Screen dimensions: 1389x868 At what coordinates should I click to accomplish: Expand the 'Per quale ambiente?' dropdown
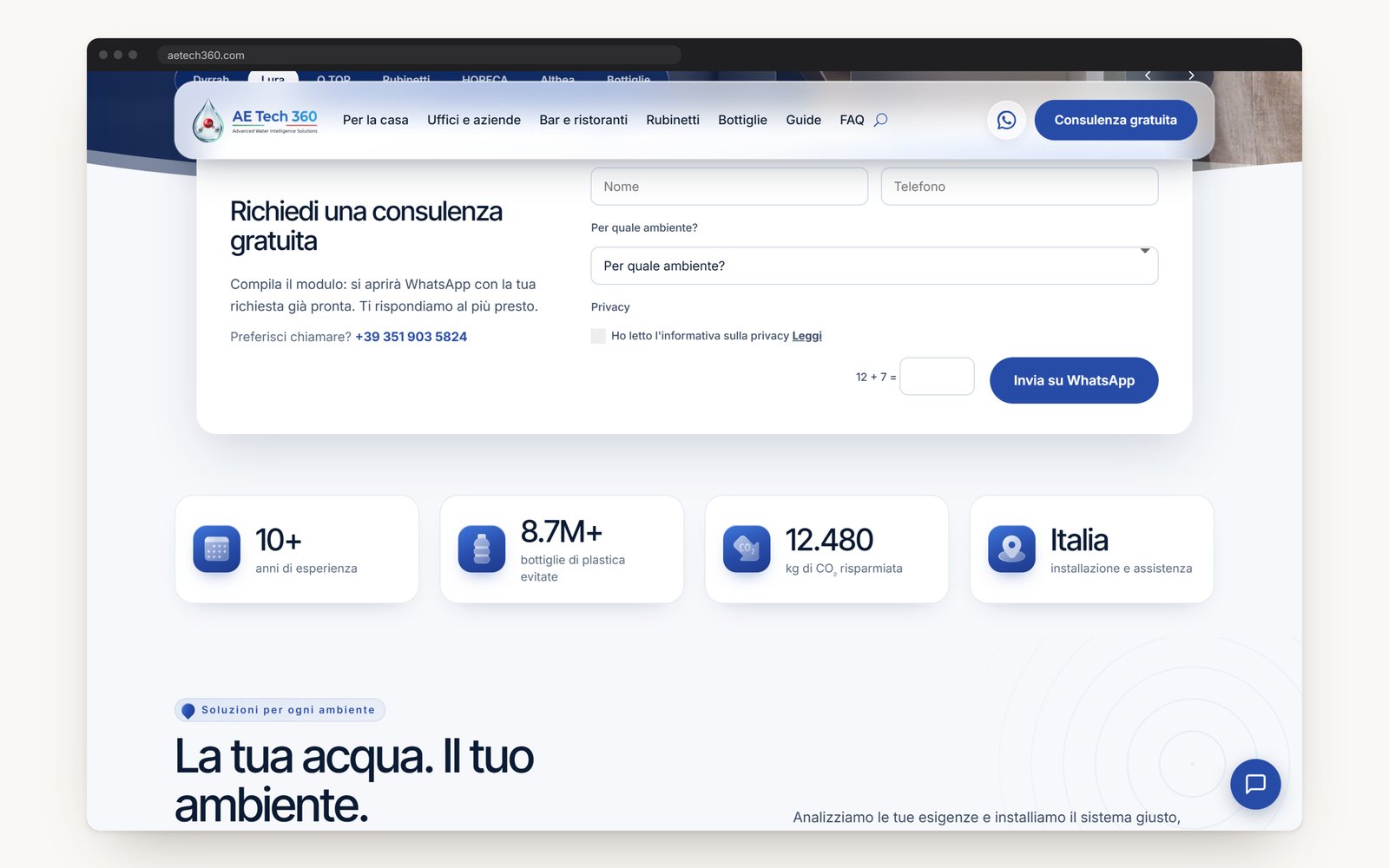(874, 266)
